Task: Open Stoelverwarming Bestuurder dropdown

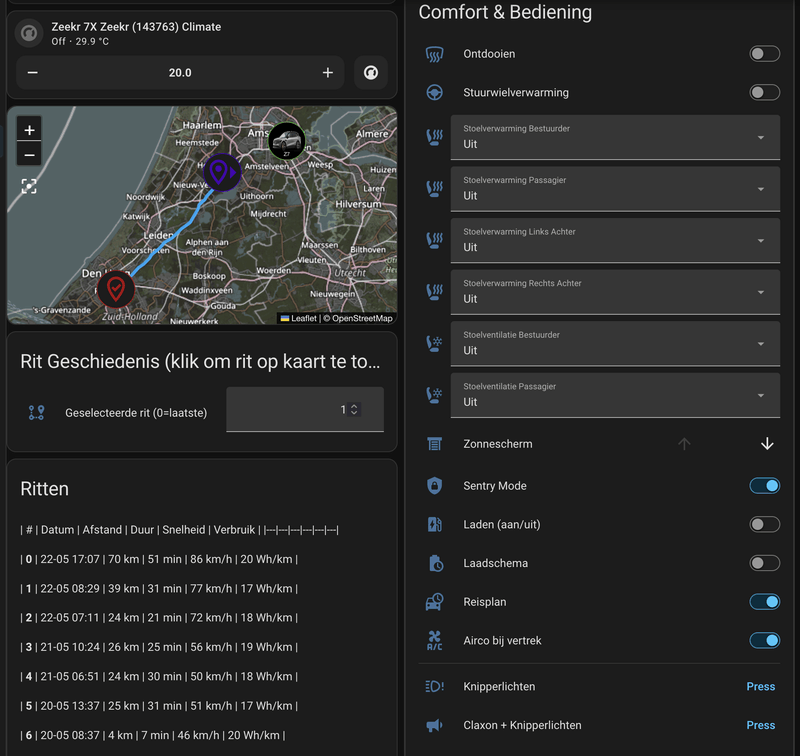Action: pos(615,137)
